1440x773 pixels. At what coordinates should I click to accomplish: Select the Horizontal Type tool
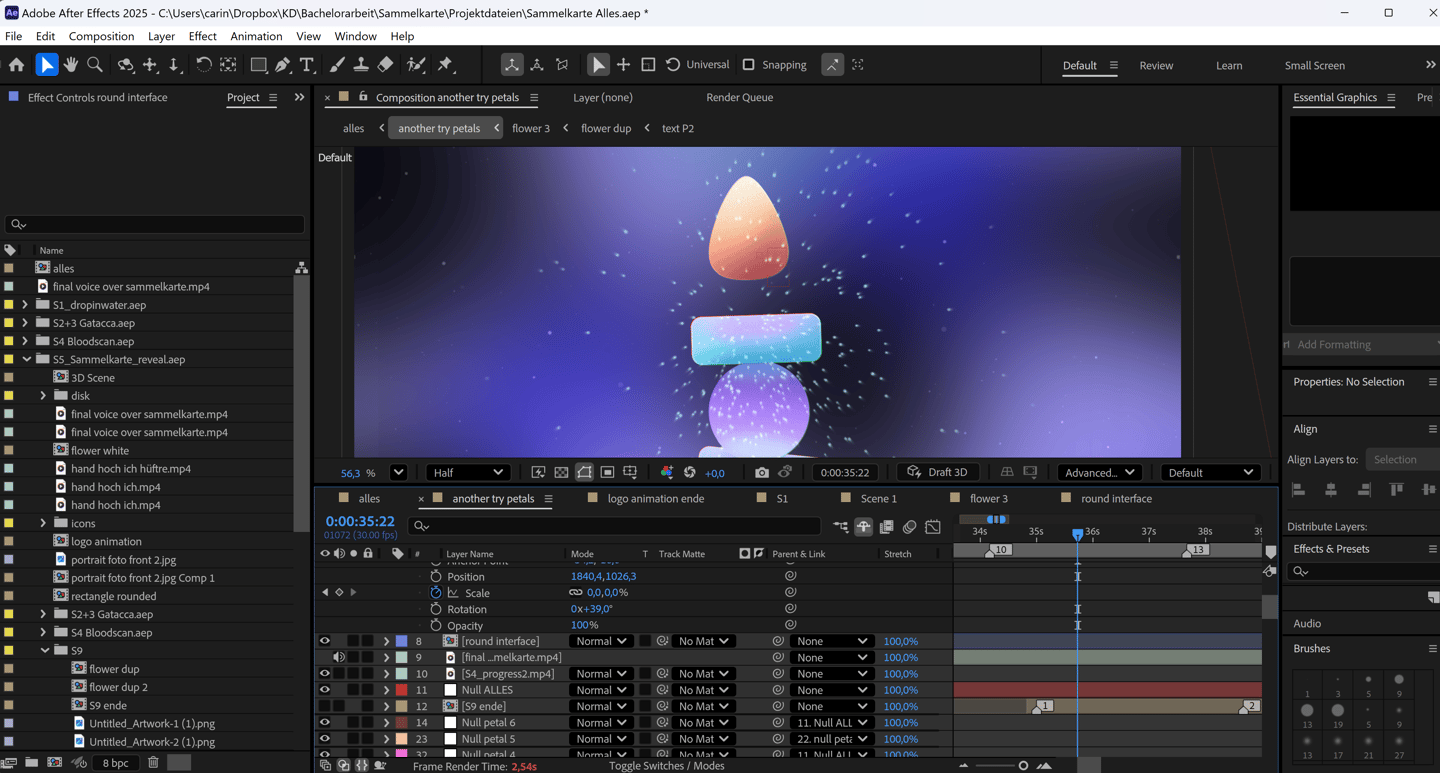coord(307,65)
